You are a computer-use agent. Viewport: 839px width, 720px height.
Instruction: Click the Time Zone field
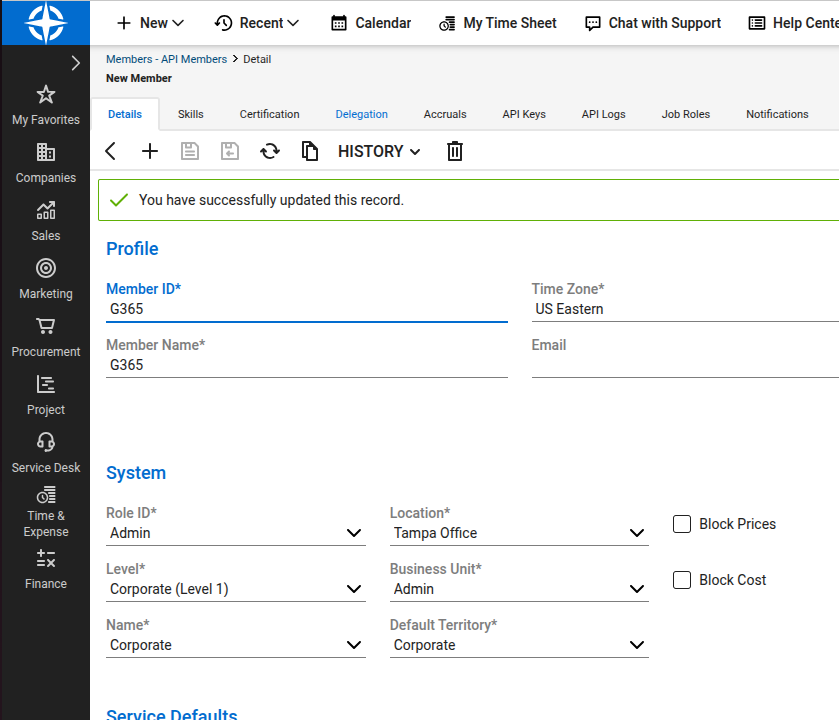(685, 309)
